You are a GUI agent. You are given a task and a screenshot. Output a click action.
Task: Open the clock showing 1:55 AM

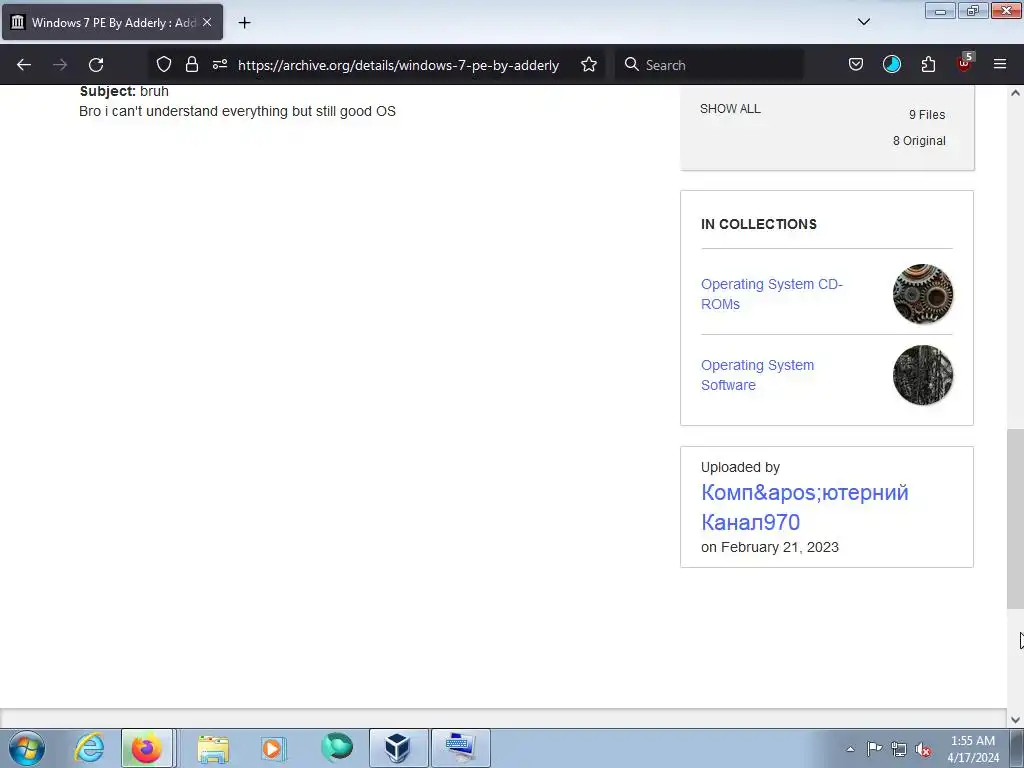tap(973, 749)
